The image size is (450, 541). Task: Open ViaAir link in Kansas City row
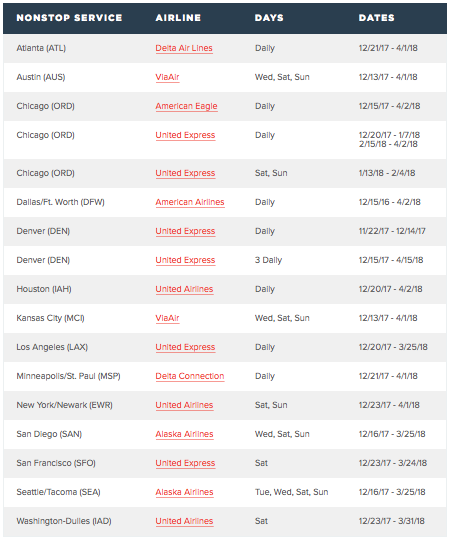167,318
